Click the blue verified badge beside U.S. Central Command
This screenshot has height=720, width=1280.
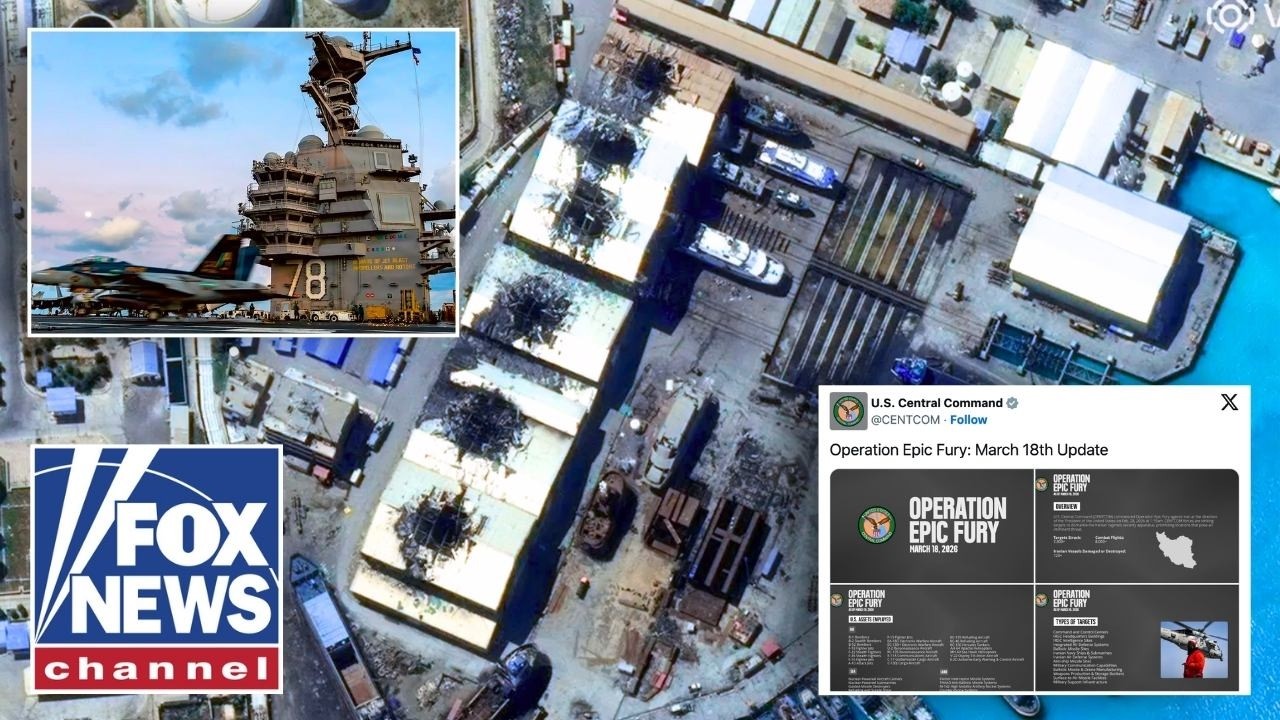[1012, 403]
